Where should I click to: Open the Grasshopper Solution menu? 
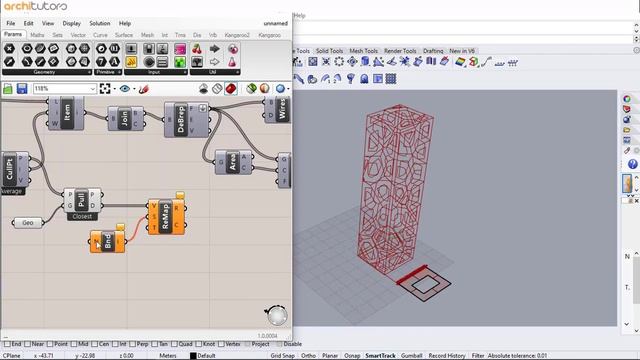click(100, 23)
